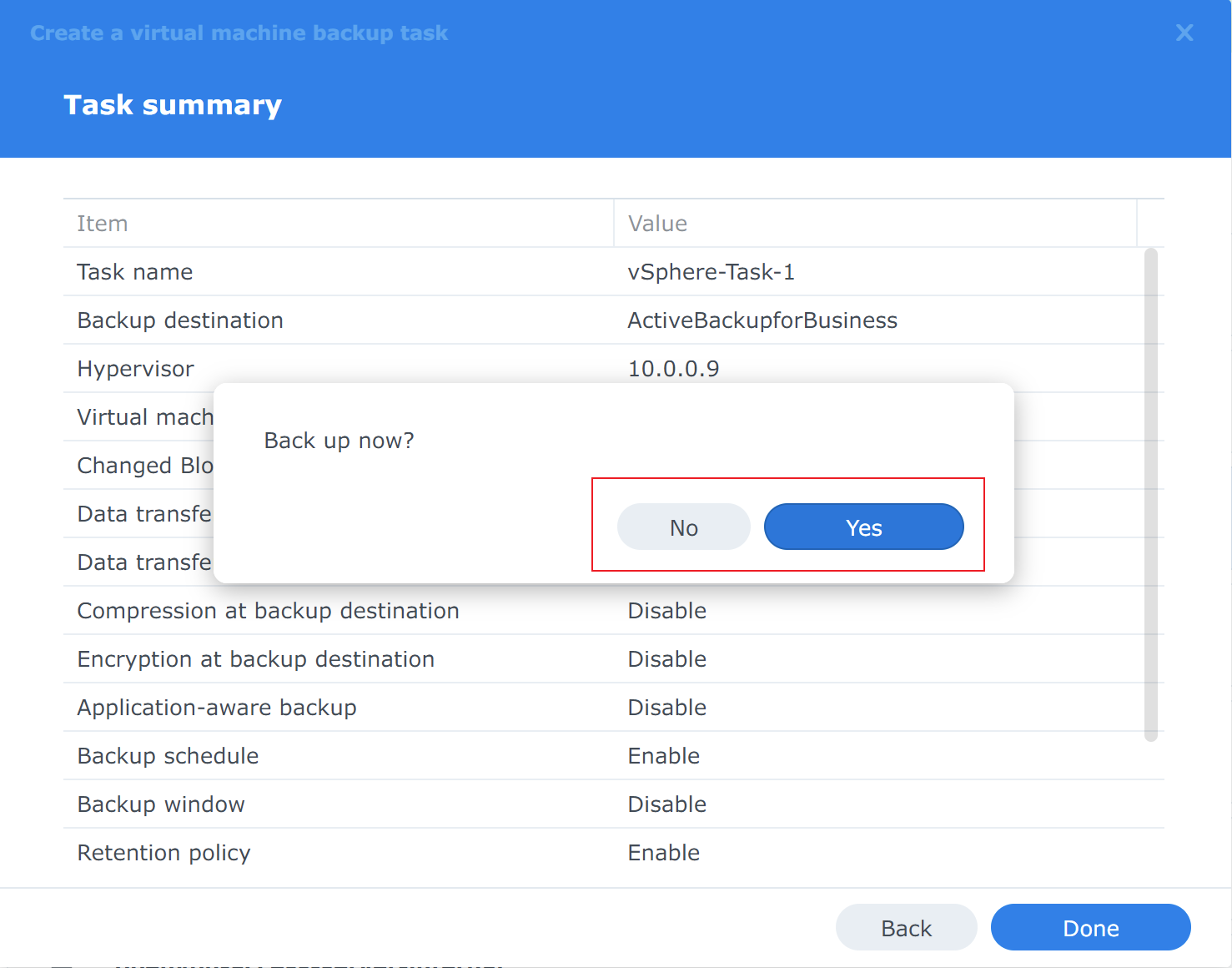Decline immediate backup with the No button
1232x968 pixels.
coord(683,527)
